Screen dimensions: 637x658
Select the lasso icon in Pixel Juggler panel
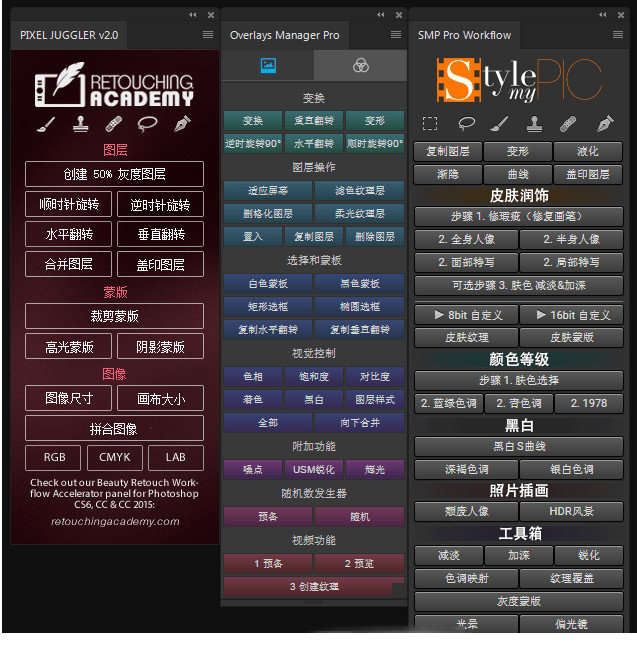(x=147, y=124)
